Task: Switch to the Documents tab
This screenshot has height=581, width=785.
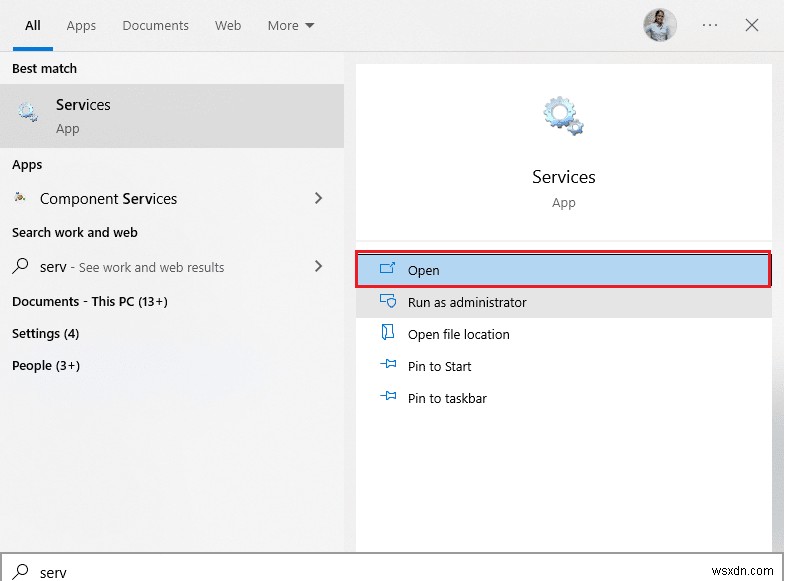Action: point(156,25)
